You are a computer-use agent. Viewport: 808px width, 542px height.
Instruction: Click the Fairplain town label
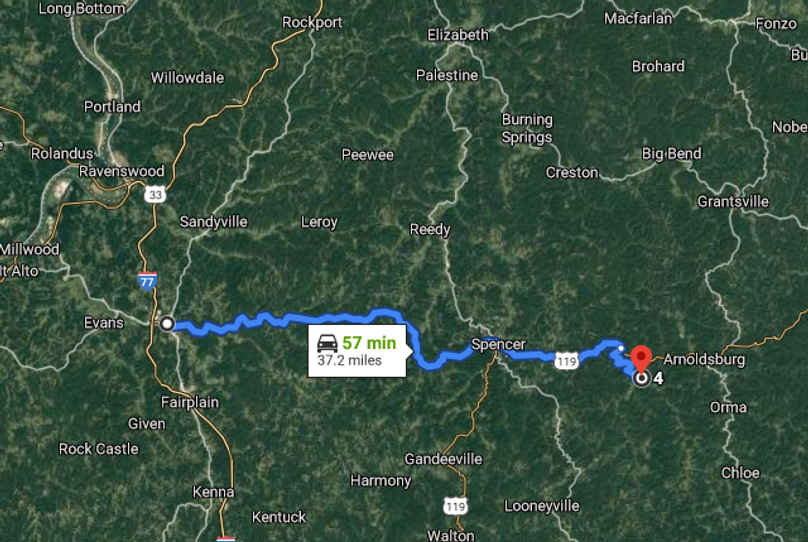[190, 402]
